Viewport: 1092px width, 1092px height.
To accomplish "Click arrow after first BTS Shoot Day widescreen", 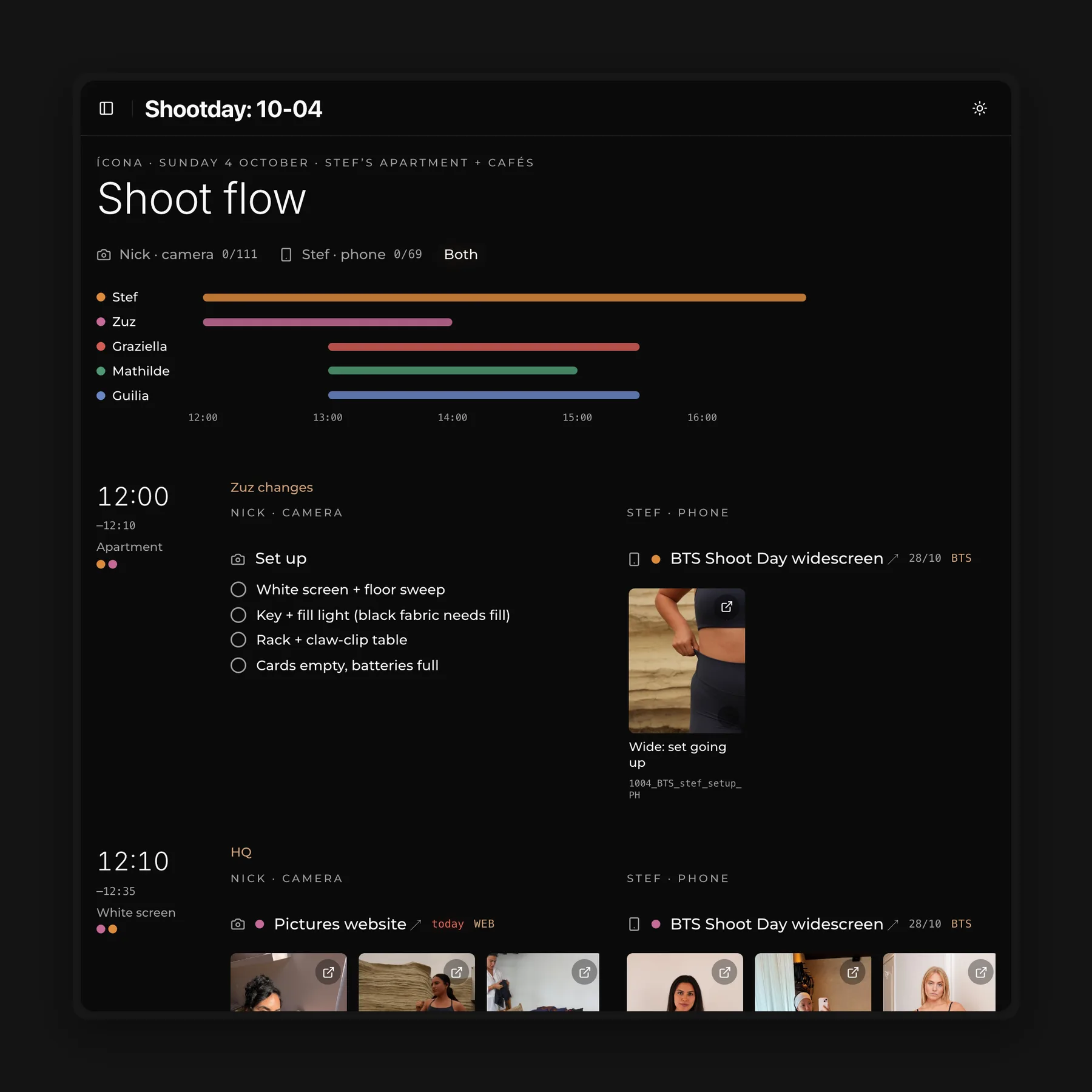I will pyautogui.click(x=893, y=559).
